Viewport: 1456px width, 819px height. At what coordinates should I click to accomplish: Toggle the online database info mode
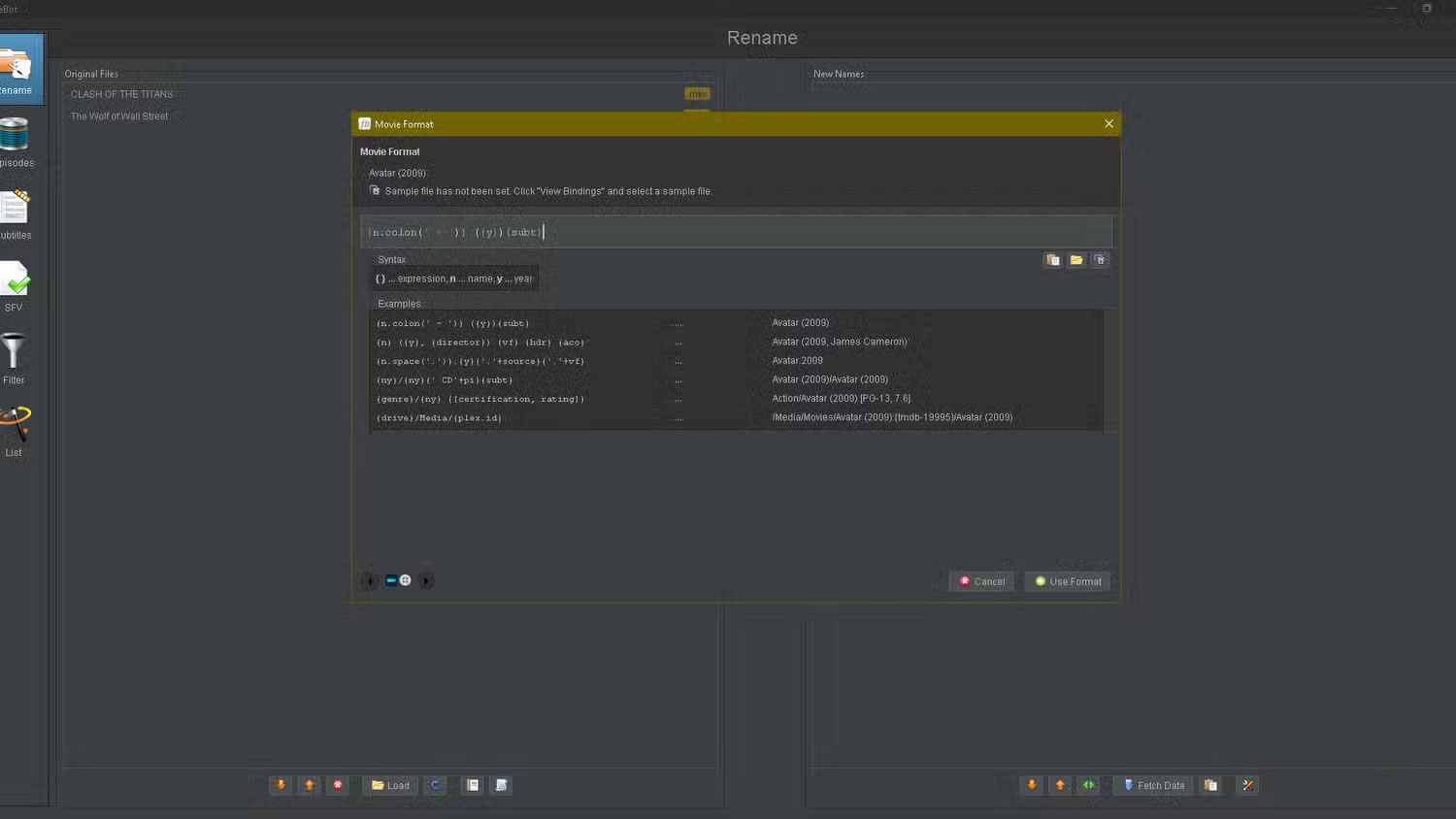point(405,579)
